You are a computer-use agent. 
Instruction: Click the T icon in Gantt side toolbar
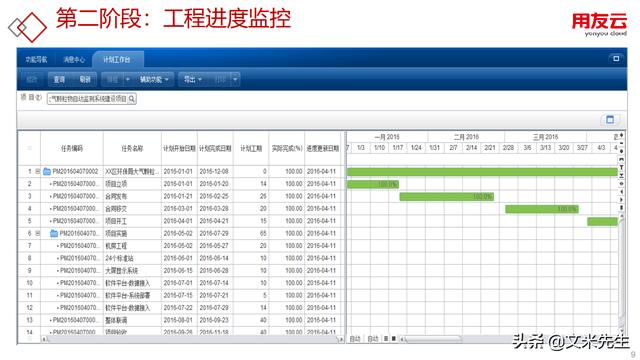pyautogui.click(x=621, y=167)
